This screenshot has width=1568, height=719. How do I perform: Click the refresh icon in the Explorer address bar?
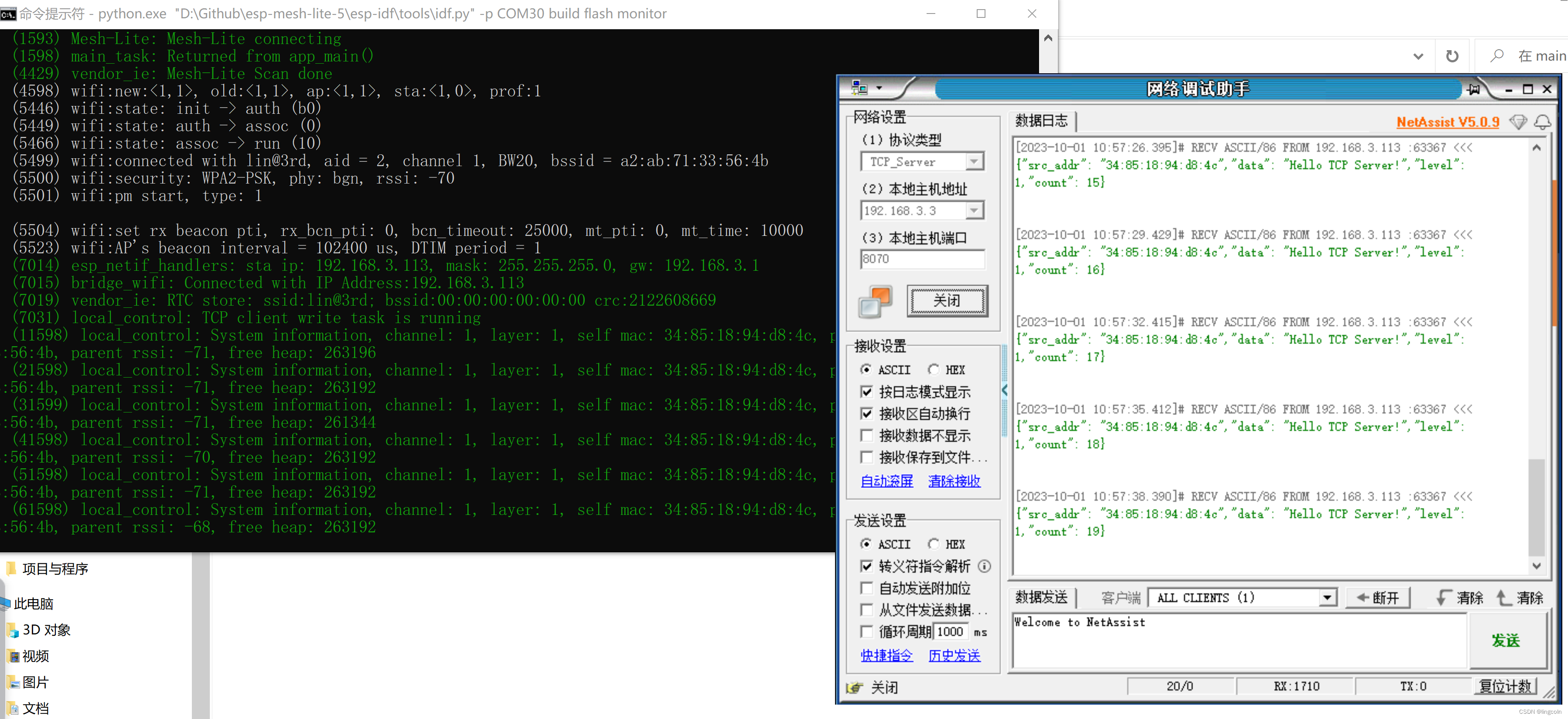[1452, 56]
